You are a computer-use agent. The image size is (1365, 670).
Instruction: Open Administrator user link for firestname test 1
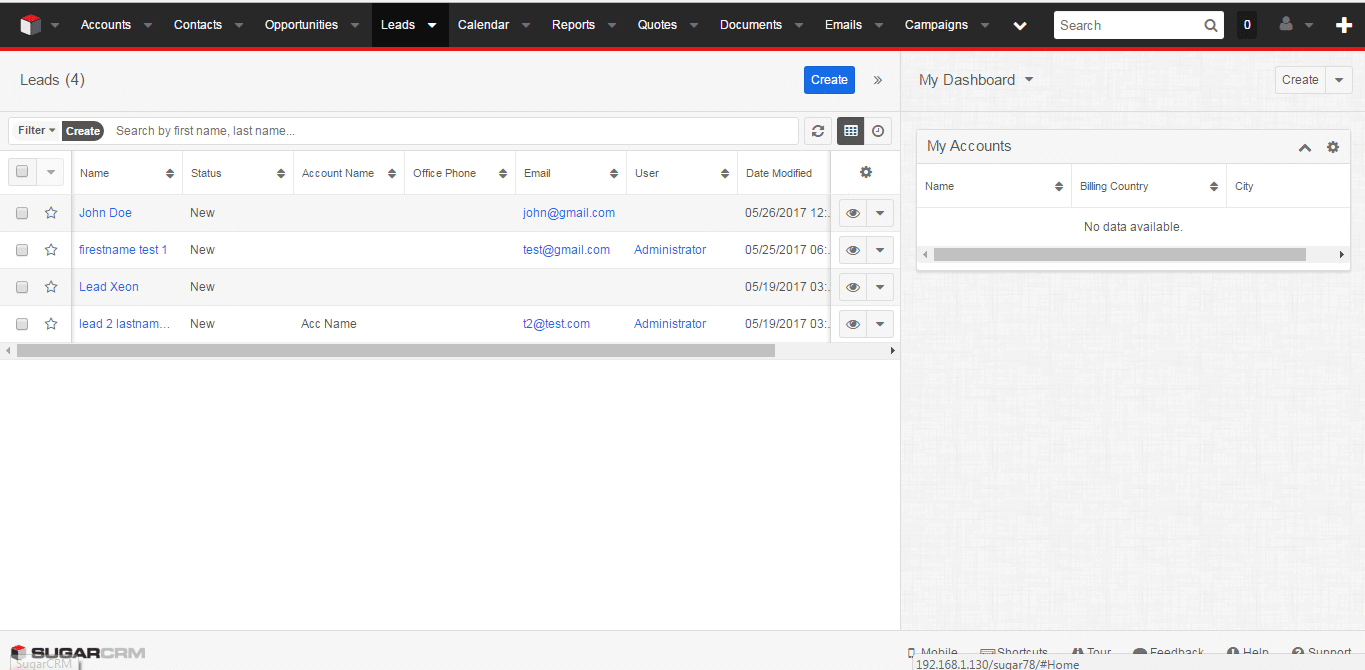click(670, 250)
